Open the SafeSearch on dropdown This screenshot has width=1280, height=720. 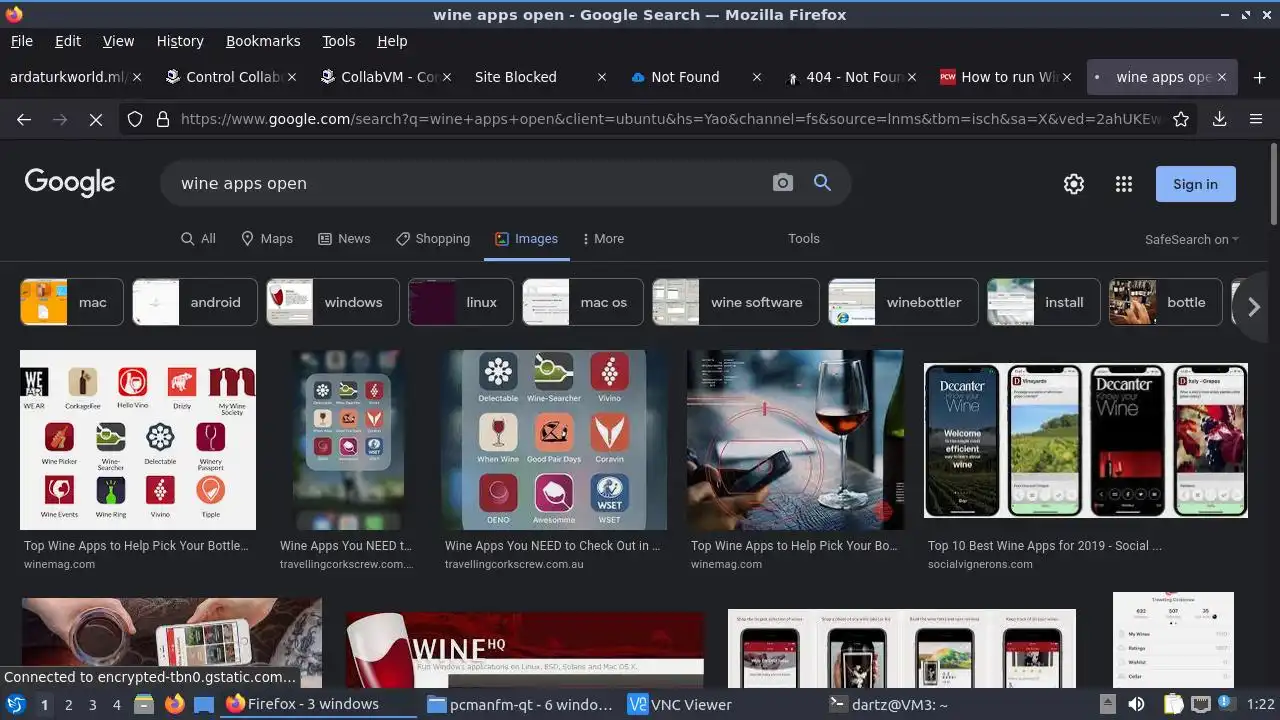click(x=1191, y=239)
